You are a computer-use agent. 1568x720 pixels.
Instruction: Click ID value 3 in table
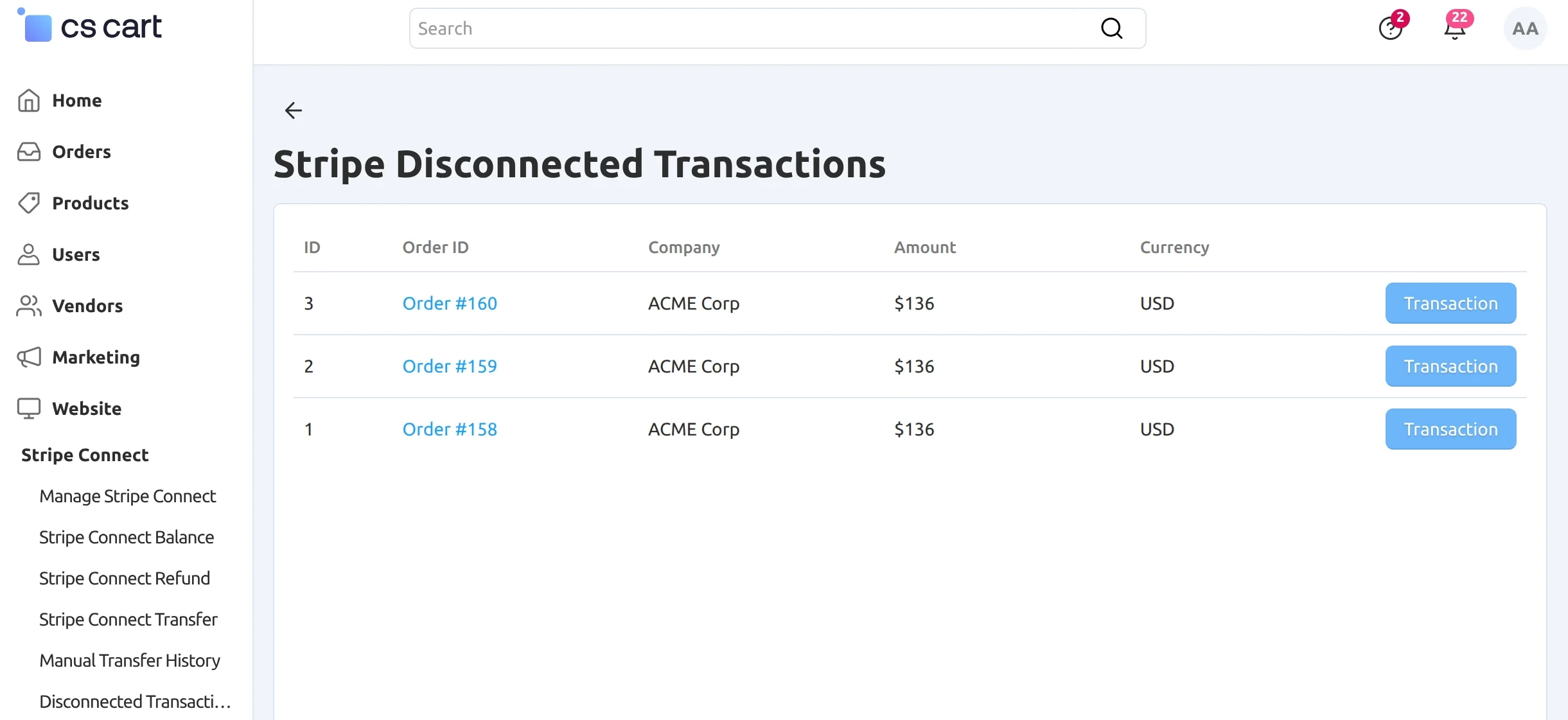pos(309,303)
